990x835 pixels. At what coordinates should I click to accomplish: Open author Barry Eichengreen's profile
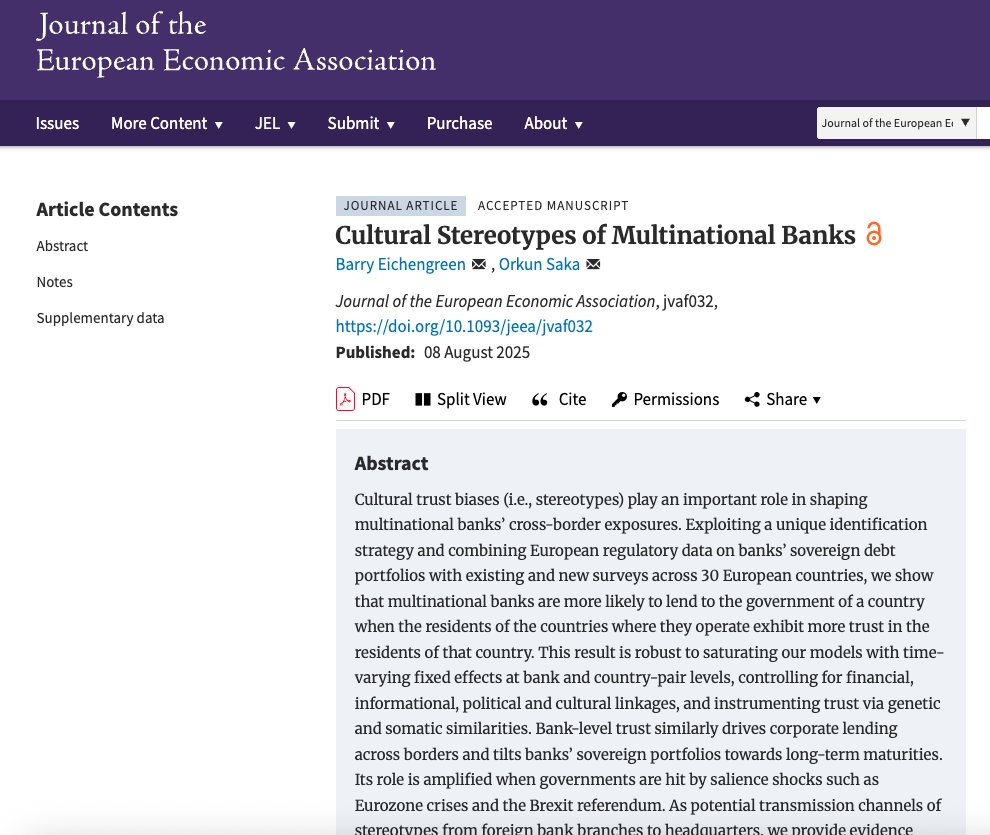pyautogui.click(x=400, y=264)
